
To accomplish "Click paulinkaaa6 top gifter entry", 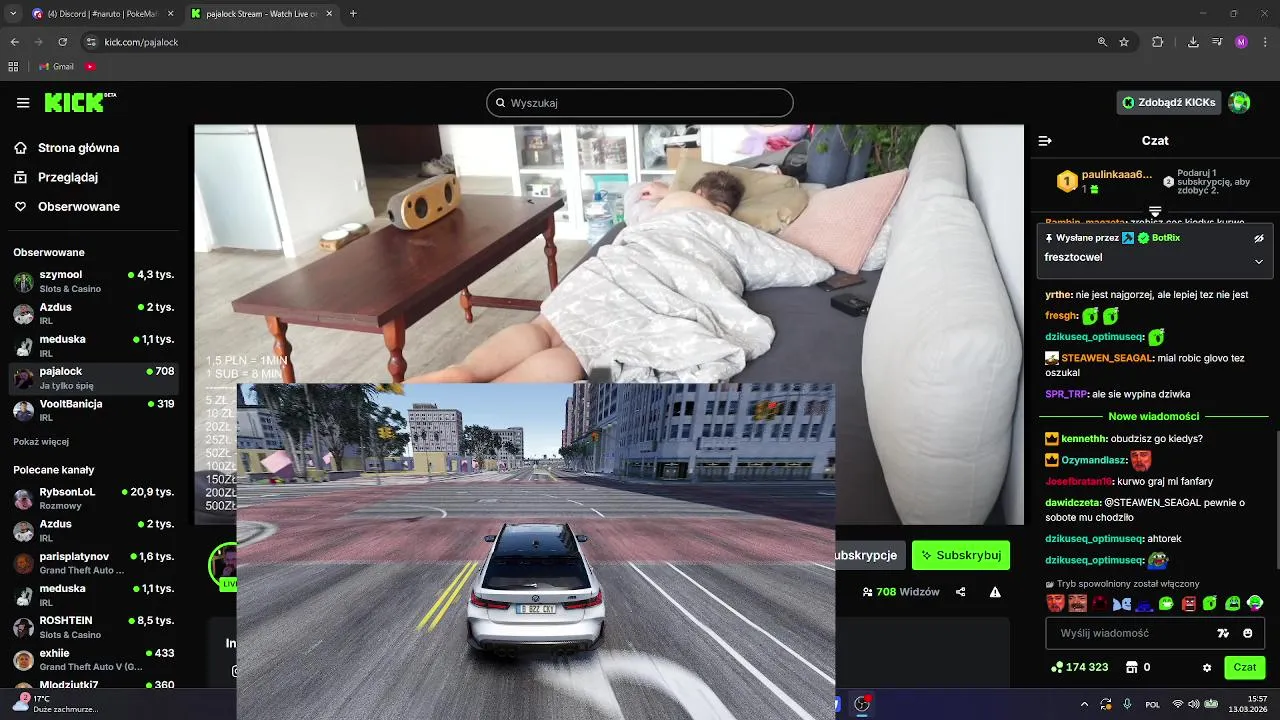I will coord(1105,181).
